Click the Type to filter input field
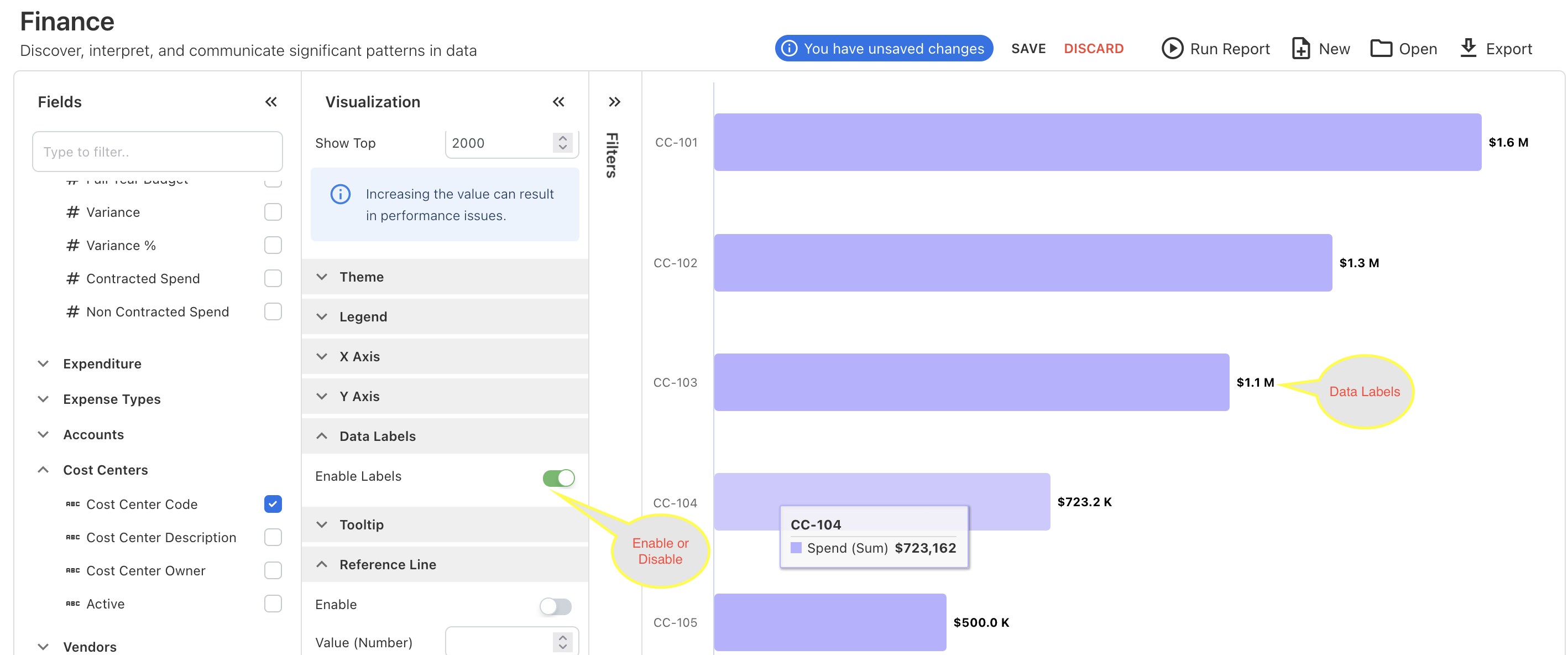This screenshot has height=655, width=1568. [157, 152]
